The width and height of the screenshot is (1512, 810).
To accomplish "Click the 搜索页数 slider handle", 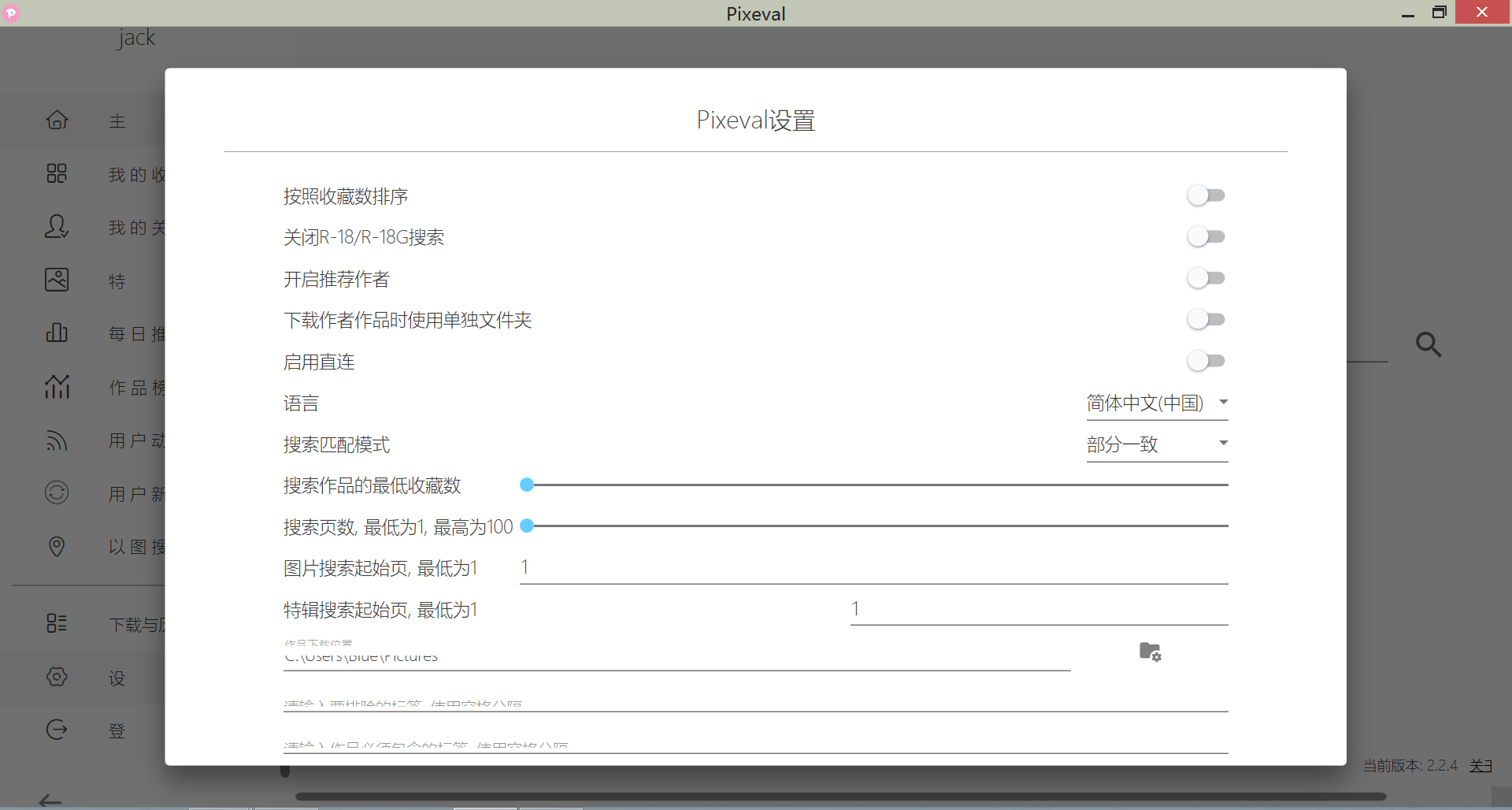I will pyautogui.click(x=527, y=526).
